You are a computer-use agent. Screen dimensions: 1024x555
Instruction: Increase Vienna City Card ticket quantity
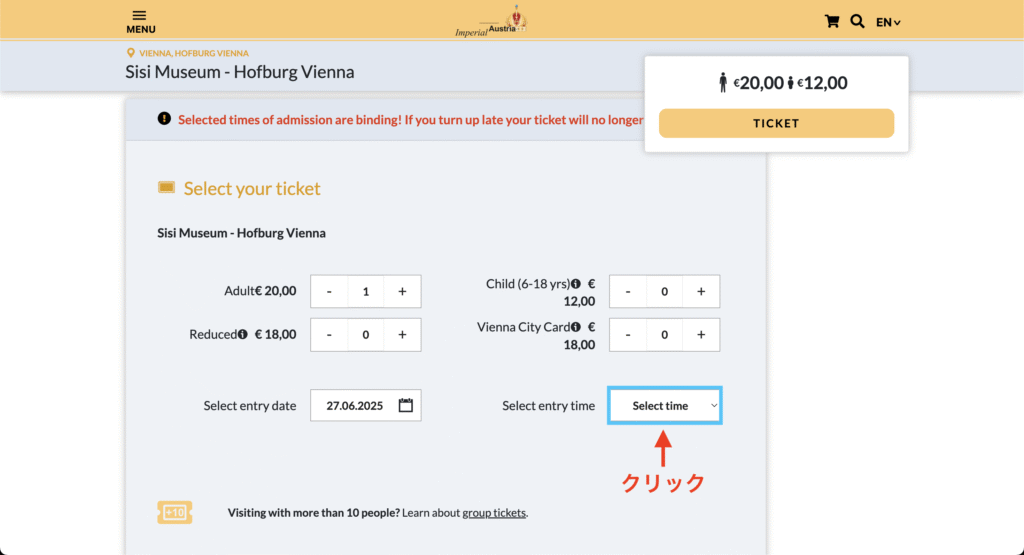point(701,335)
